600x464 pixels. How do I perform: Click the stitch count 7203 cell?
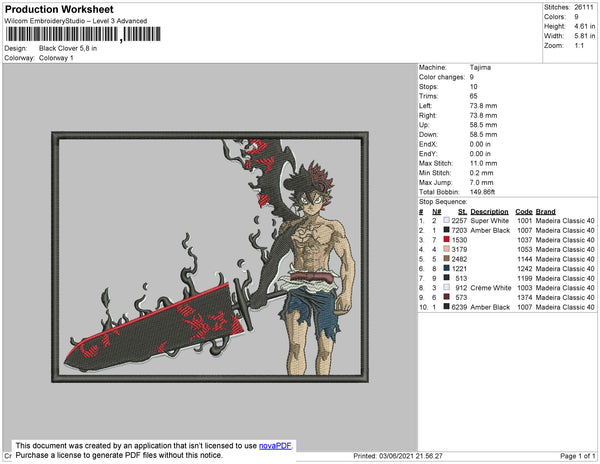pyautogui.click(x=459, y=230)
